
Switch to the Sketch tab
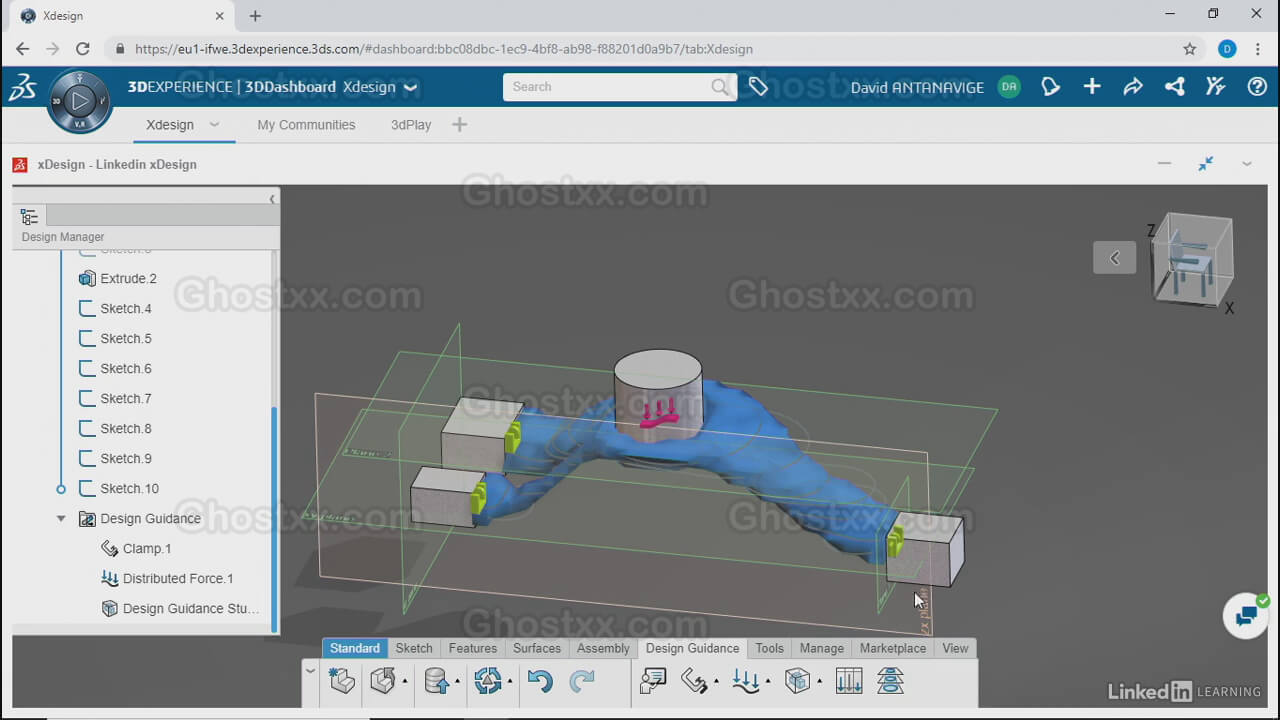point(414,648)
